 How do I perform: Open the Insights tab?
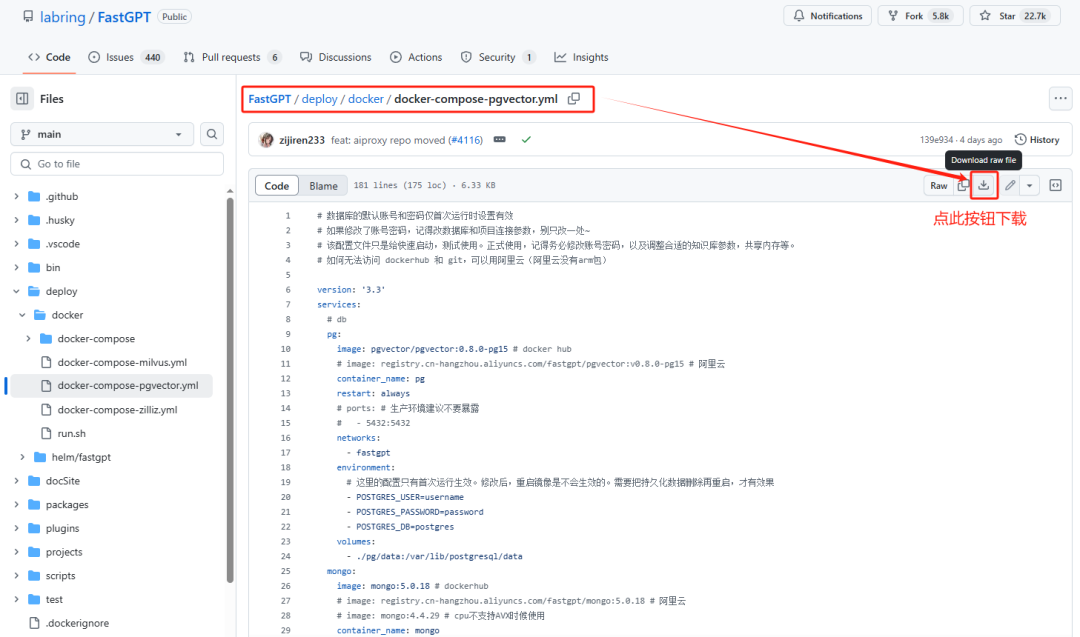581,57
